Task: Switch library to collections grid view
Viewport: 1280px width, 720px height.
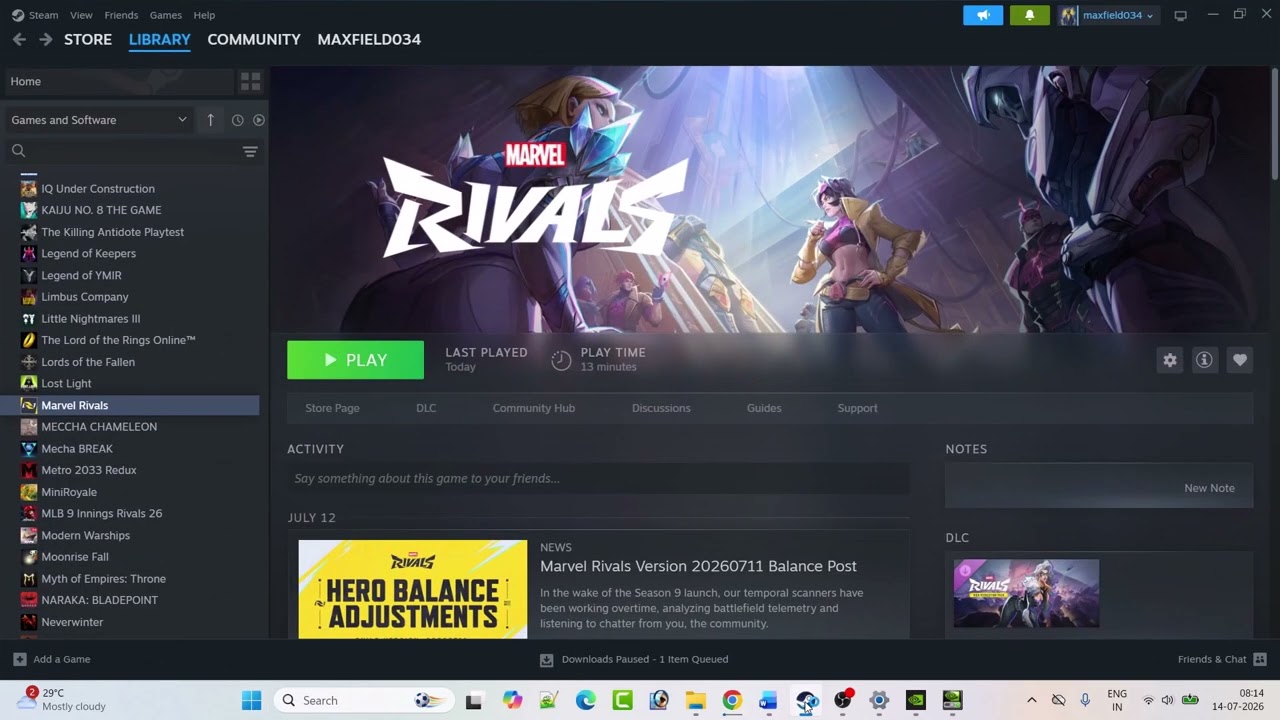Action: [250, 81]
